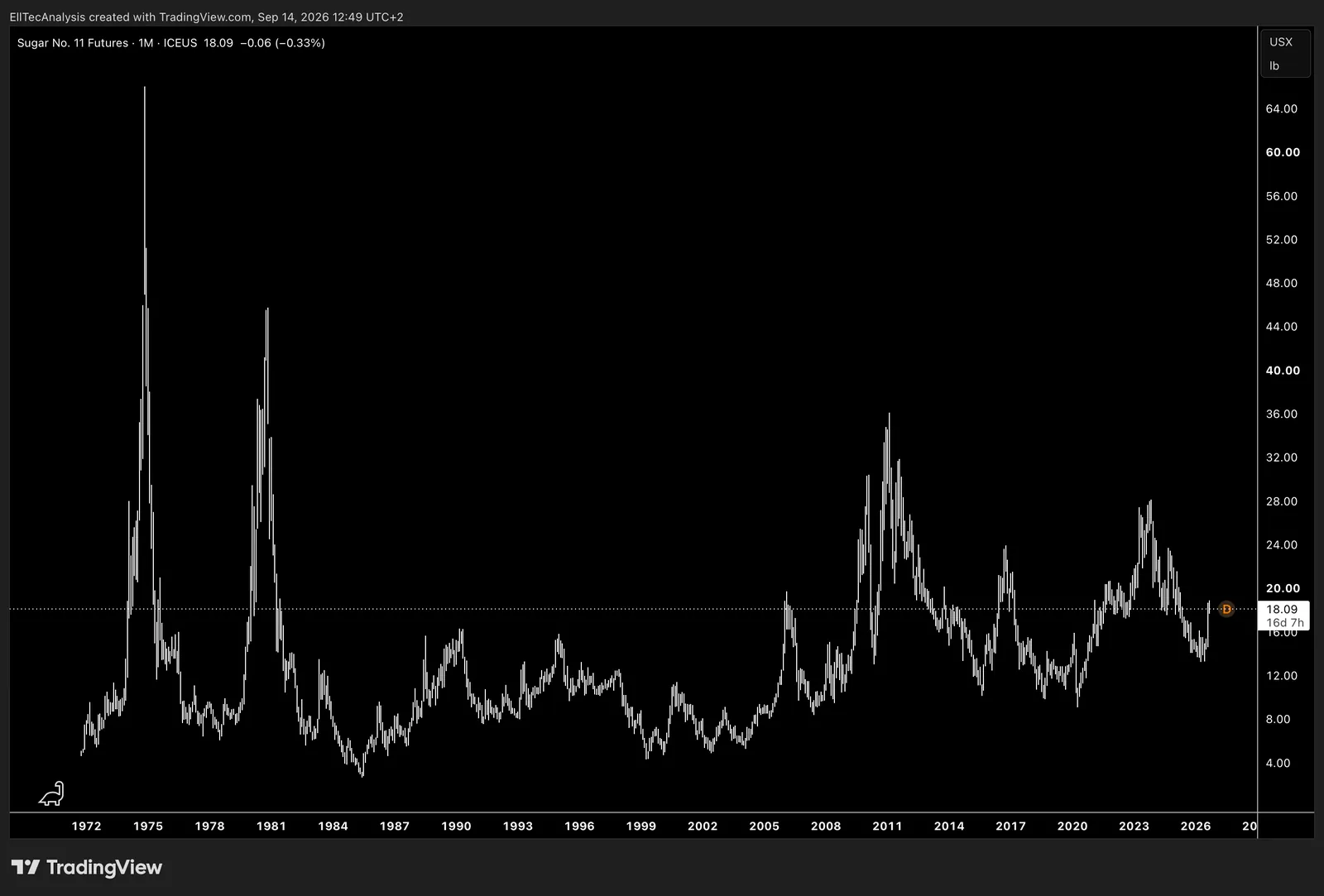The height and width of the screenshot is (896, 1324).
Task: Click the 4.00 price axis label
Action: click(x=1278, y=763)
